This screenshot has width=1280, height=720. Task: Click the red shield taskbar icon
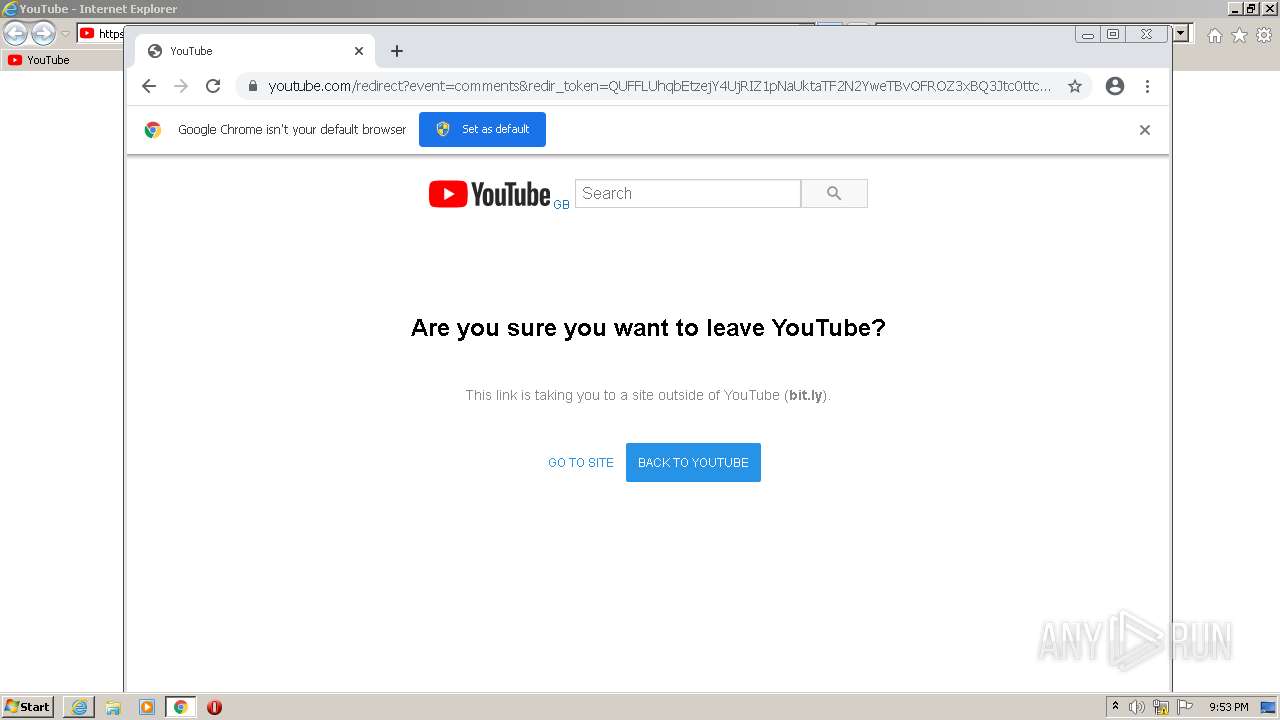point(214,707)
